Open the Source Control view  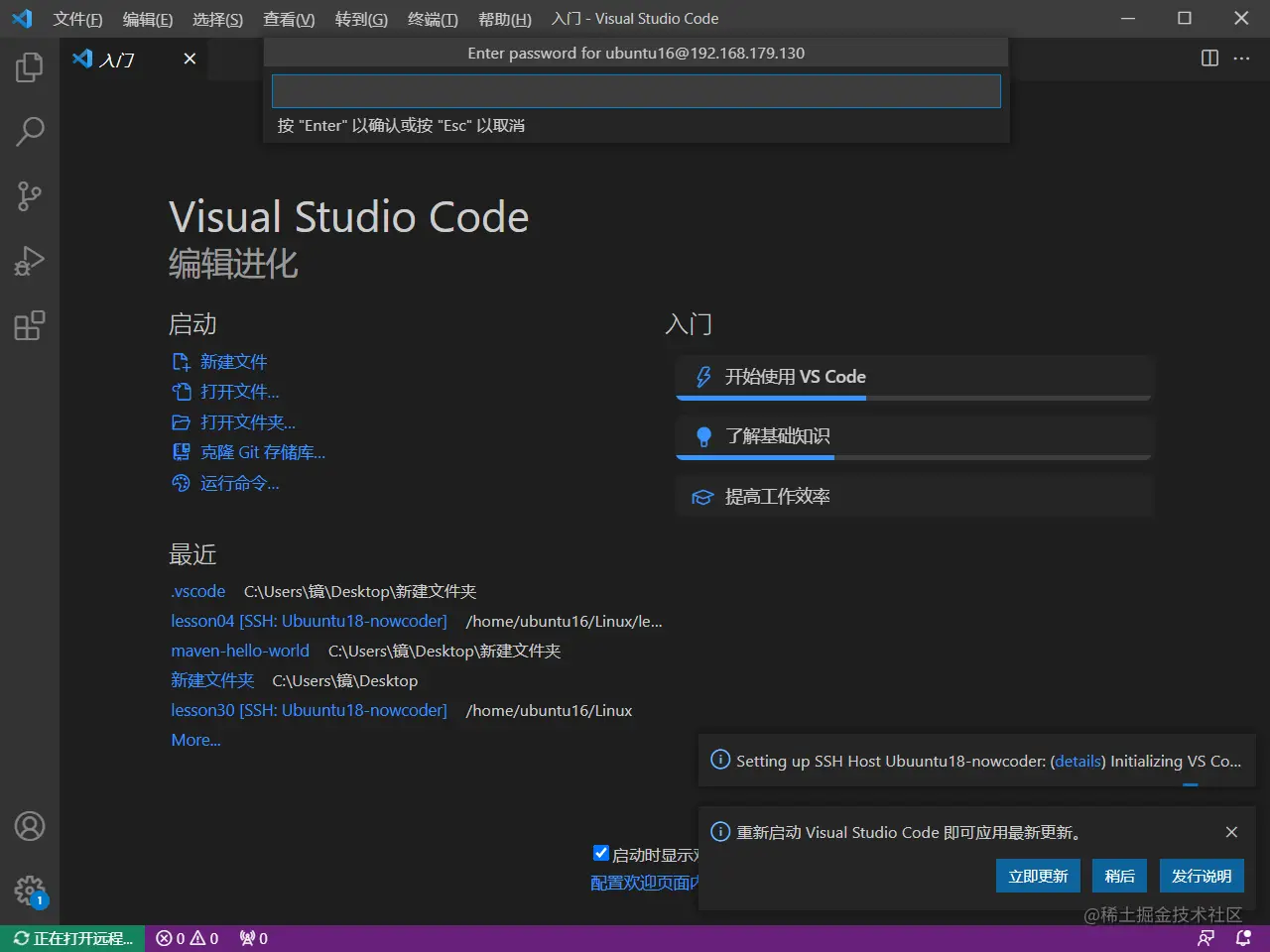point(30,196)
